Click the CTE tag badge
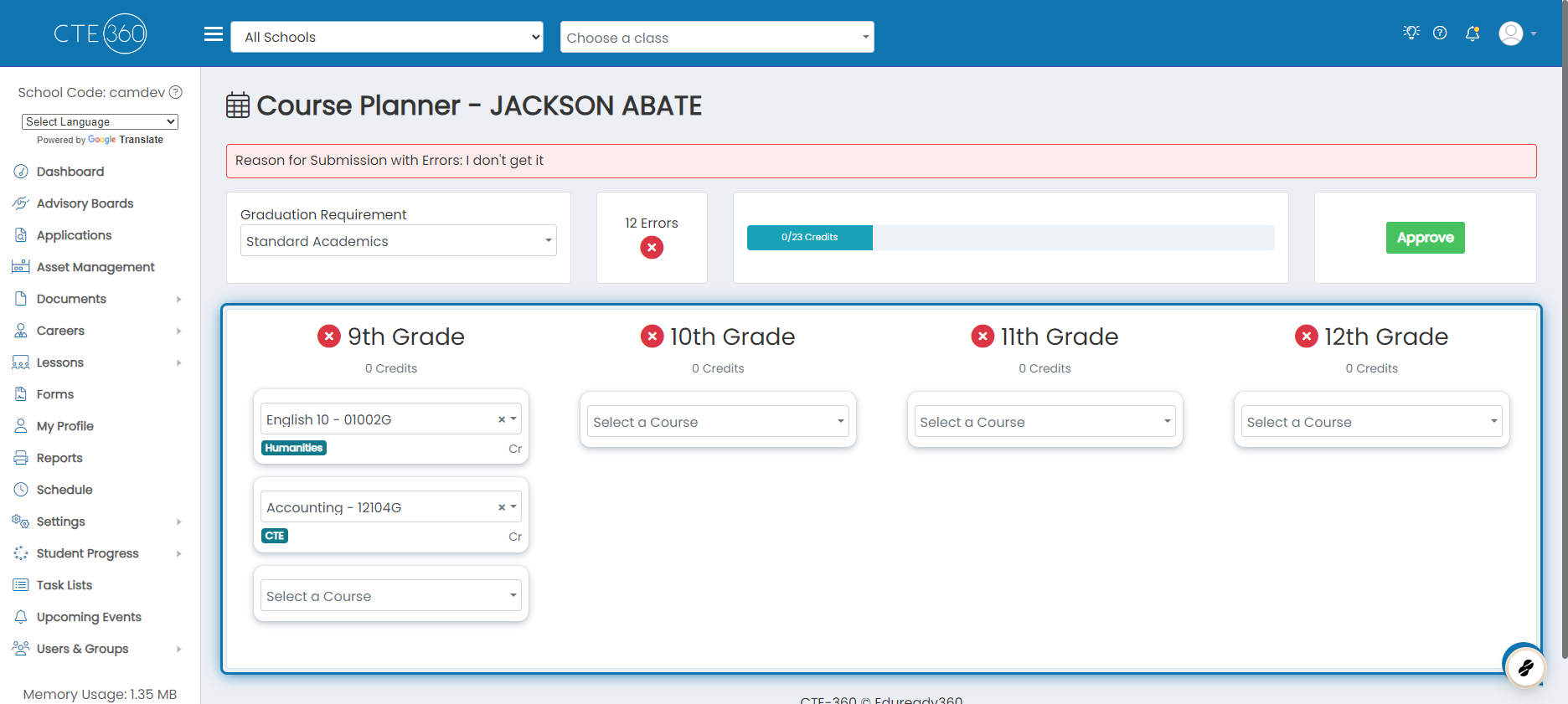 [275, 536]
